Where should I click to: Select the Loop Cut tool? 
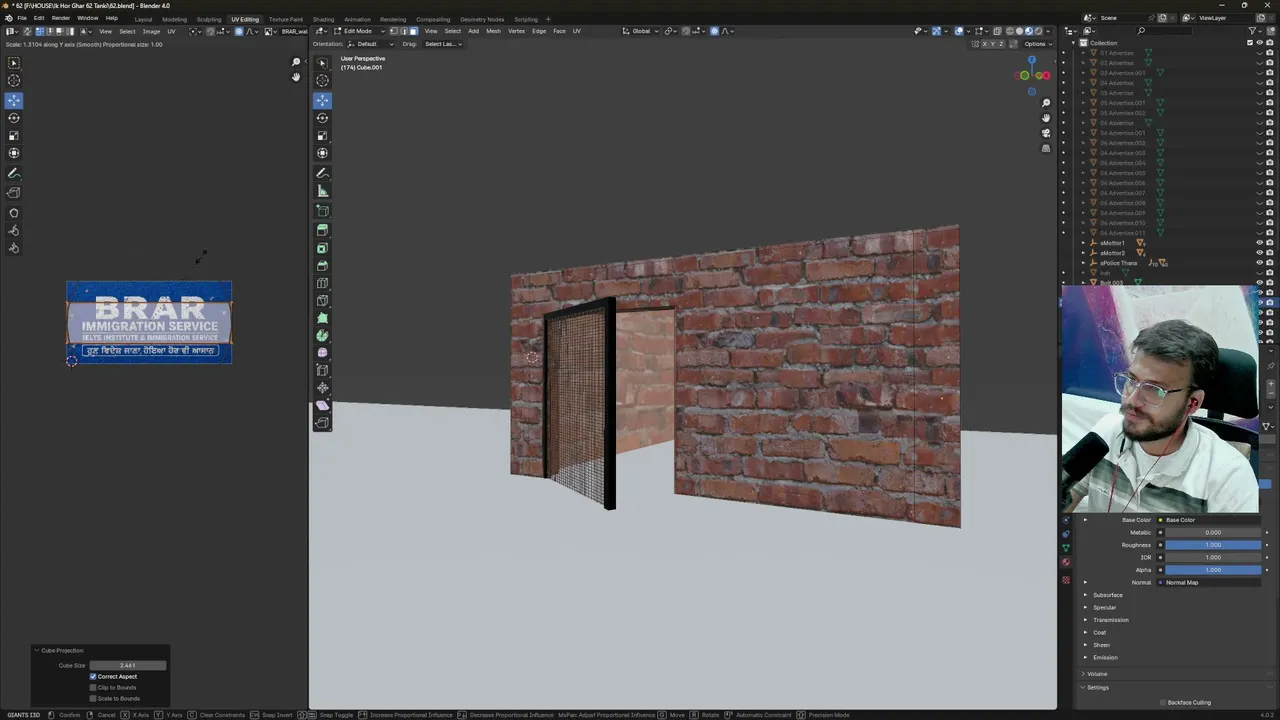tap(322, 283)
